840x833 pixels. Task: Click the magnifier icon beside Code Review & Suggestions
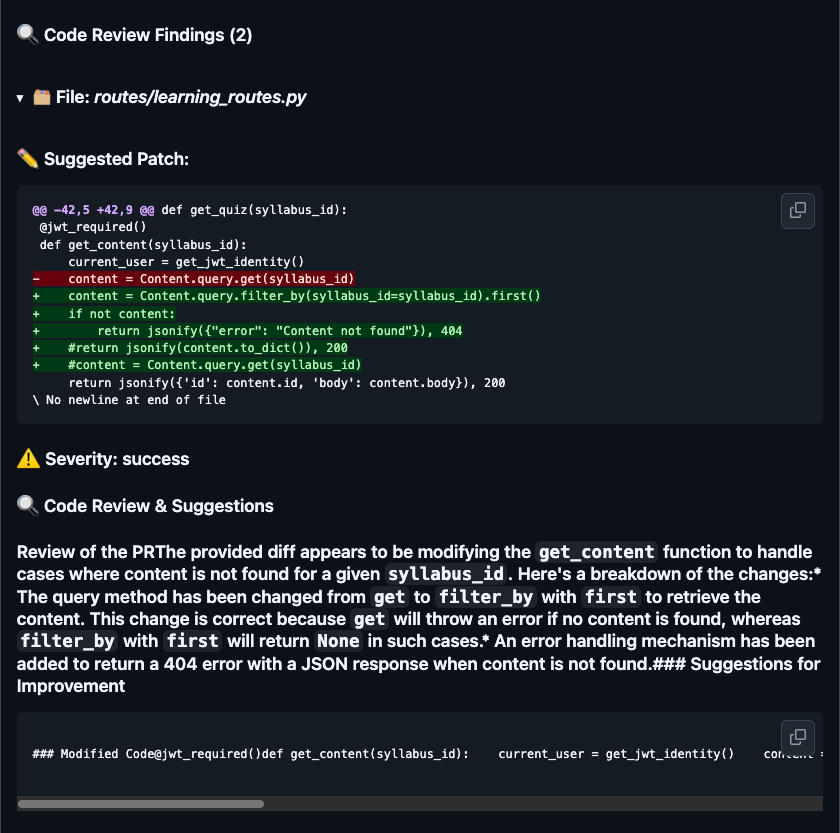point(26,506)
